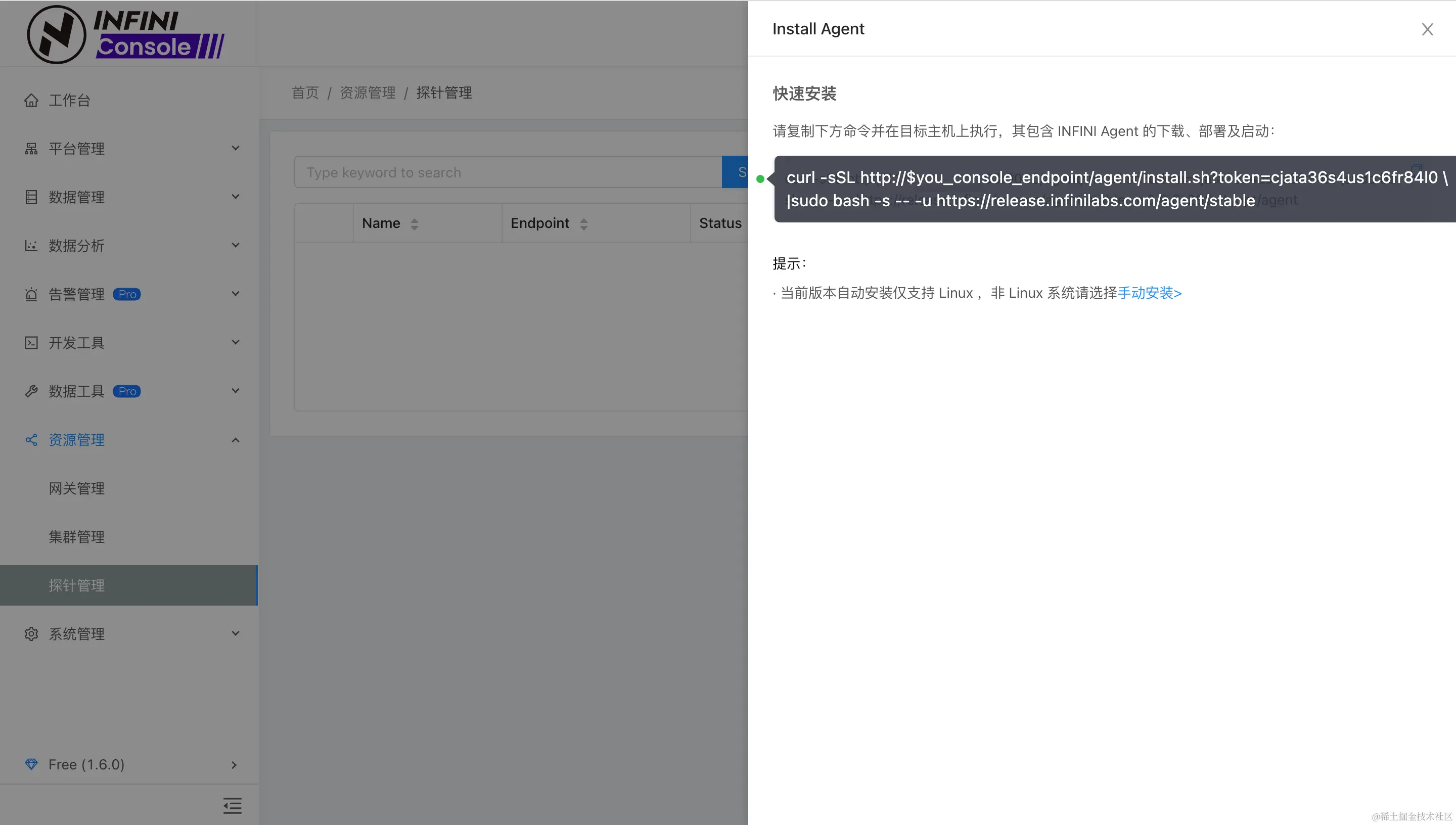
Task: Click the home icon beside 工作台
Action: tap(31, 100)
